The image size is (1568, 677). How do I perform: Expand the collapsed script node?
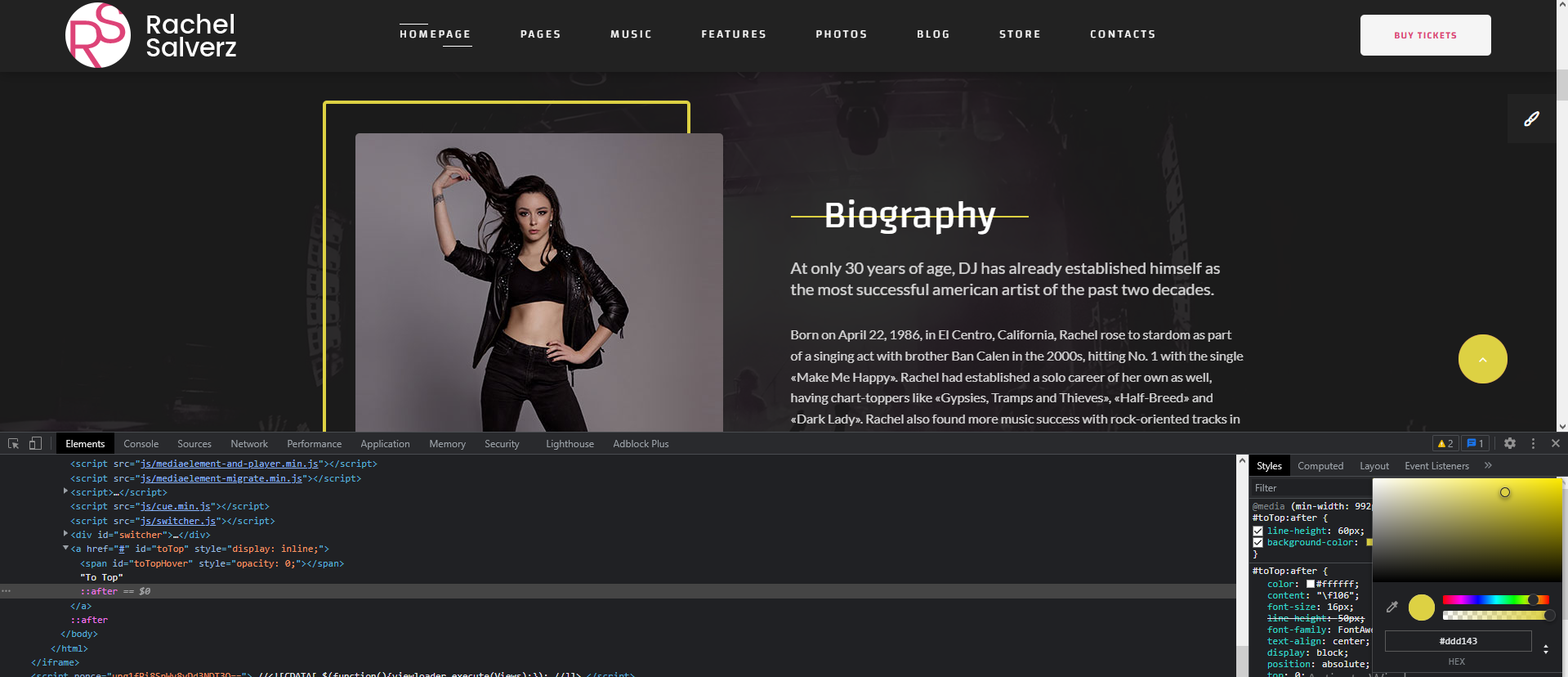(65, 491)
